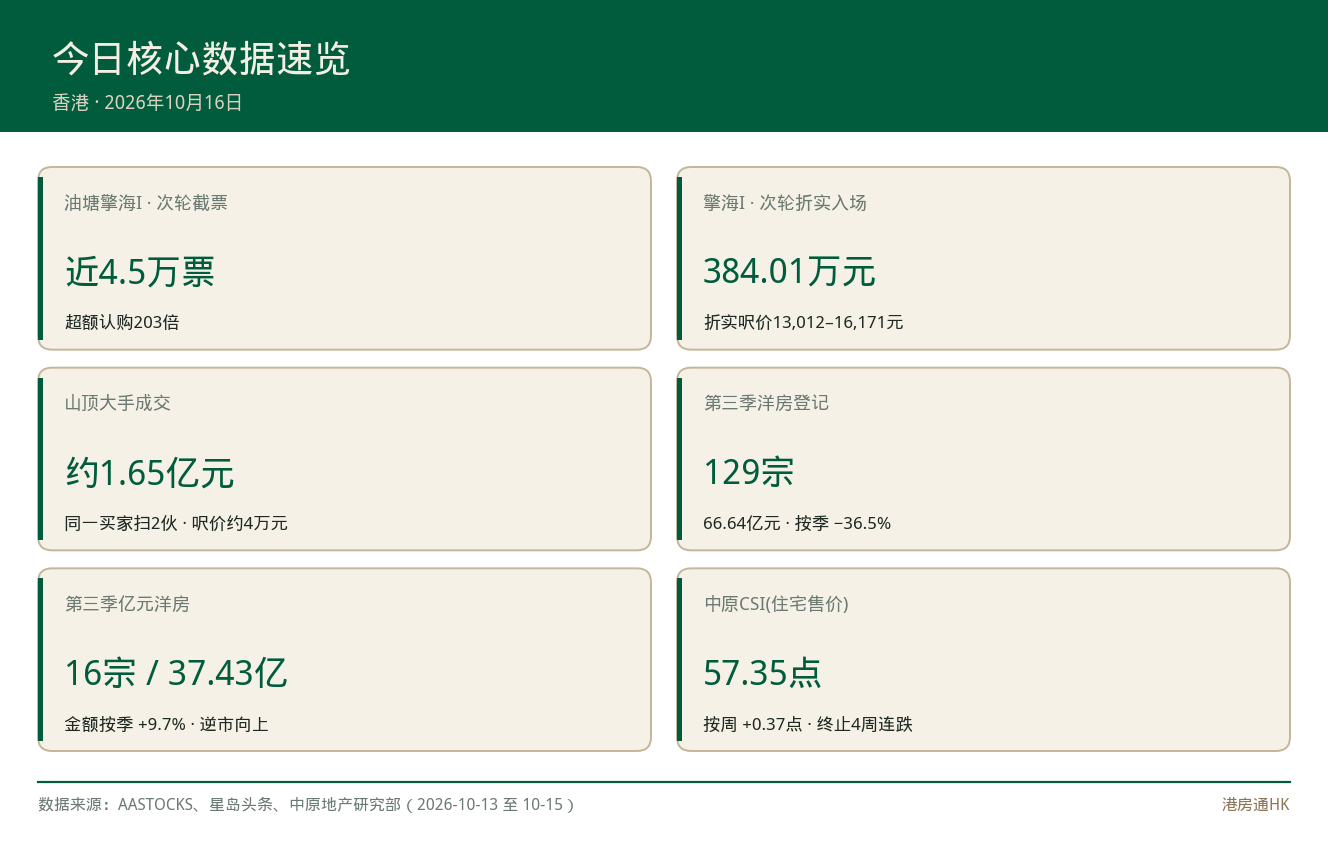1328x852 pixels.
Task: Click the value 近4.5万票
Action: (140, 271)
